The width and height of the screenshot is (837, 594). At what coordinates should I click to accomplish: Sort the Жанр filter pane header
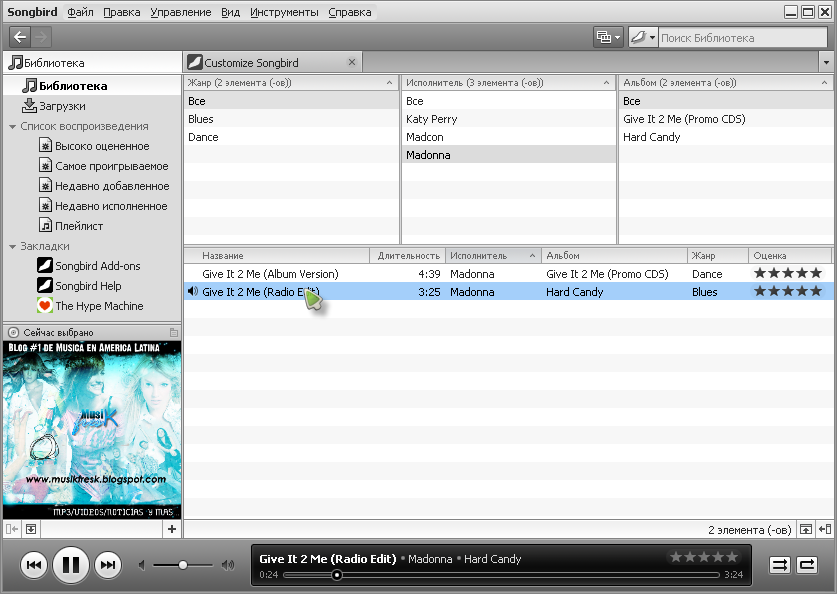[291, 83]
